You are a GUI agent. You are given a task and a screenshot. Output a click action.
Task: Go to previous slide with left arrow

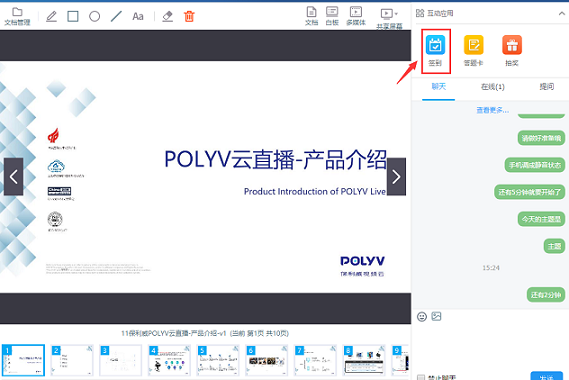[x=13, y=177]
